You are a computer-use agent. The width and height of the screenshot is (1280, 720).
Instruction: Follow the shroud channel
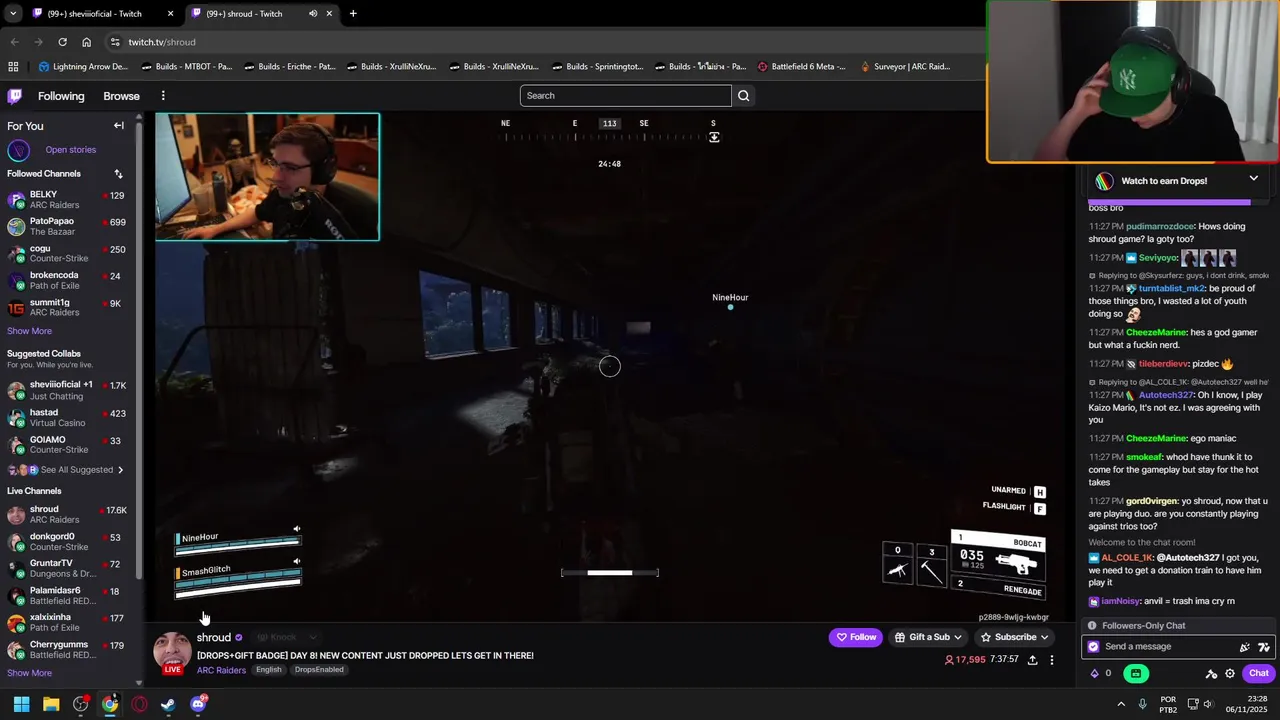click(x=856, y=637)
